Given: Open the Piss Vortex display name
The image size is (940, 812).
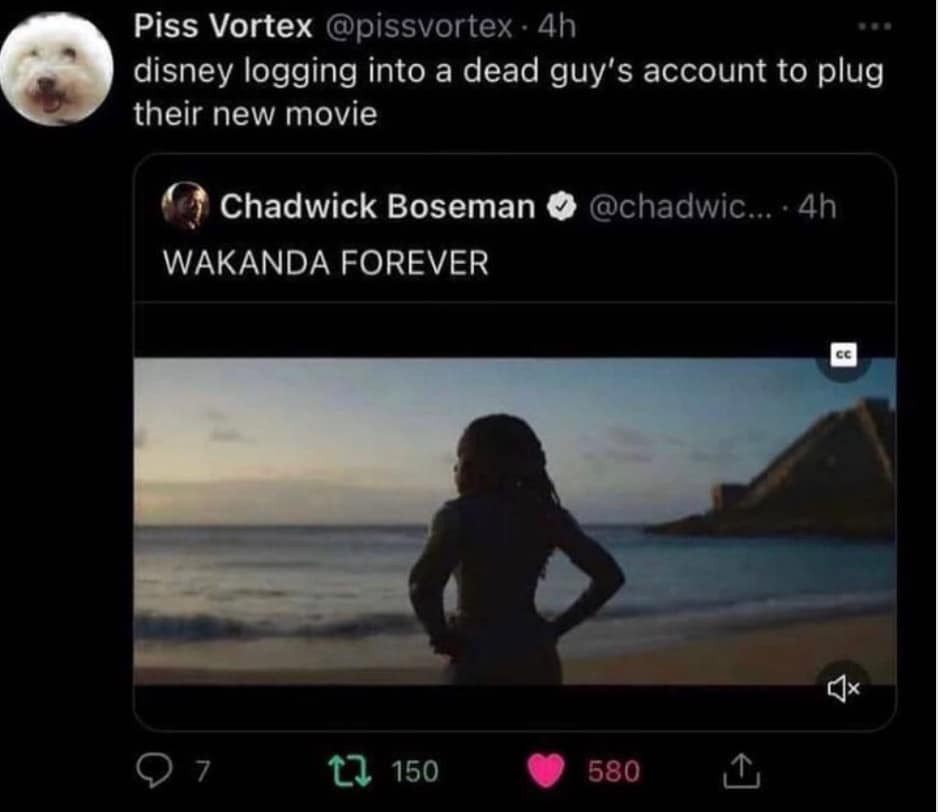Looking at the screenshot, I should coord(223,27).
